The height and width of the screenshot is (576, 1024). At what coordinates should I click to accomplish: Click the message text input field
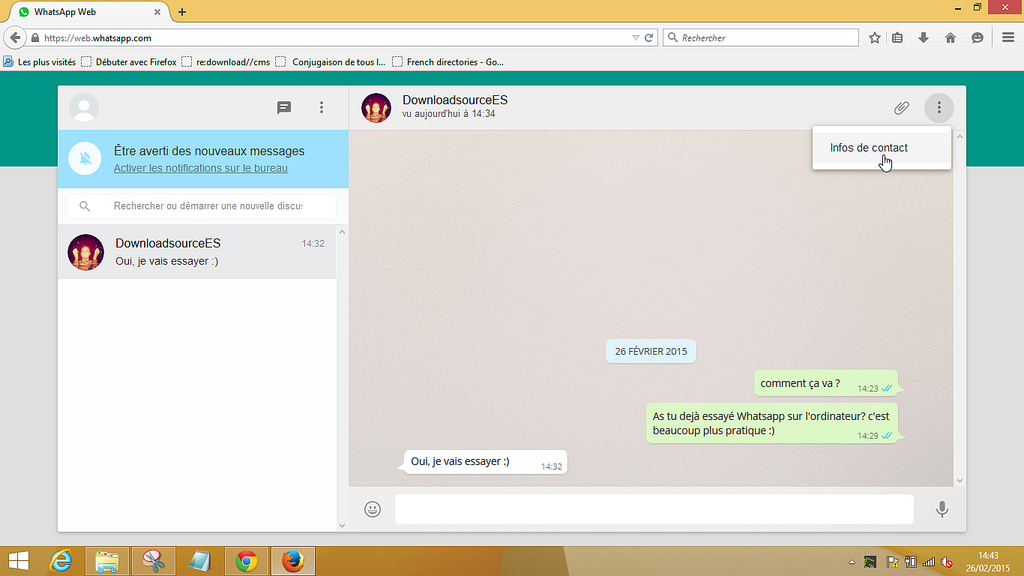[654, 509]
